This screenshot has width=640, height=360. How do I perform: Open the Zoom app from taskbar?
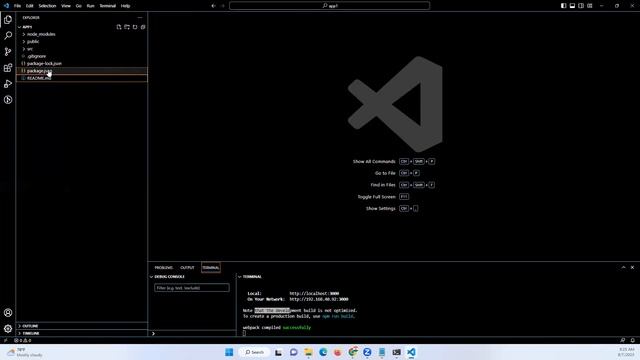367,352
